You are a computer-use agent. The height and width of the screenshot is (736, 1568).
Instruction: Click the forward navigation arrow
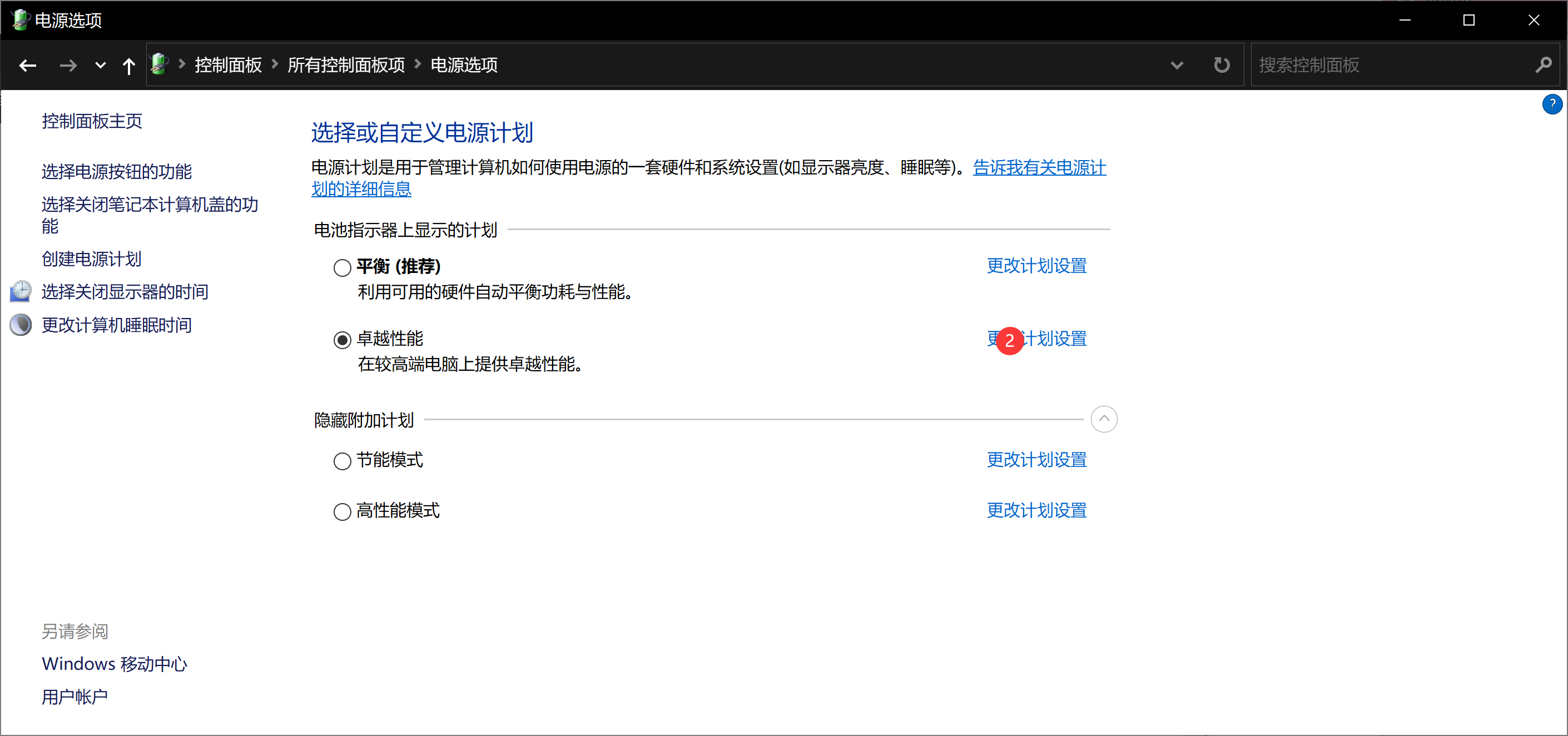pyautogui.click(x=68, y=65)
